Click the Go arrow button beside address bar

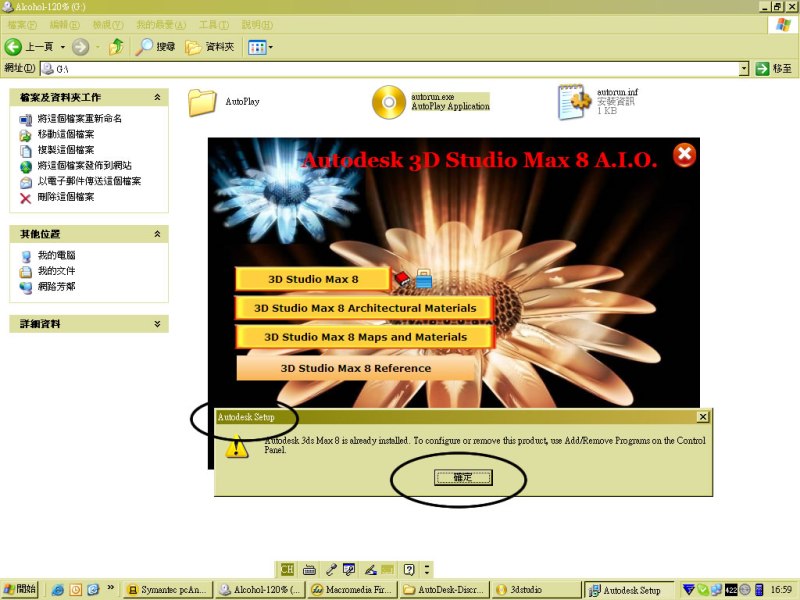[x=762, y=68]
